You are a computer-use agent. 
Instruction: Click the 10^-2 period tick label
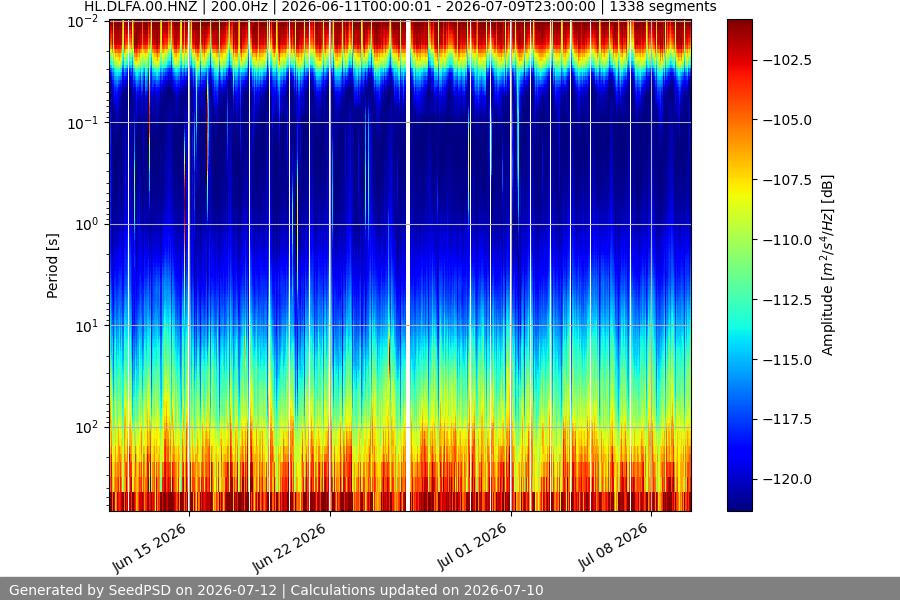(83, 22)
